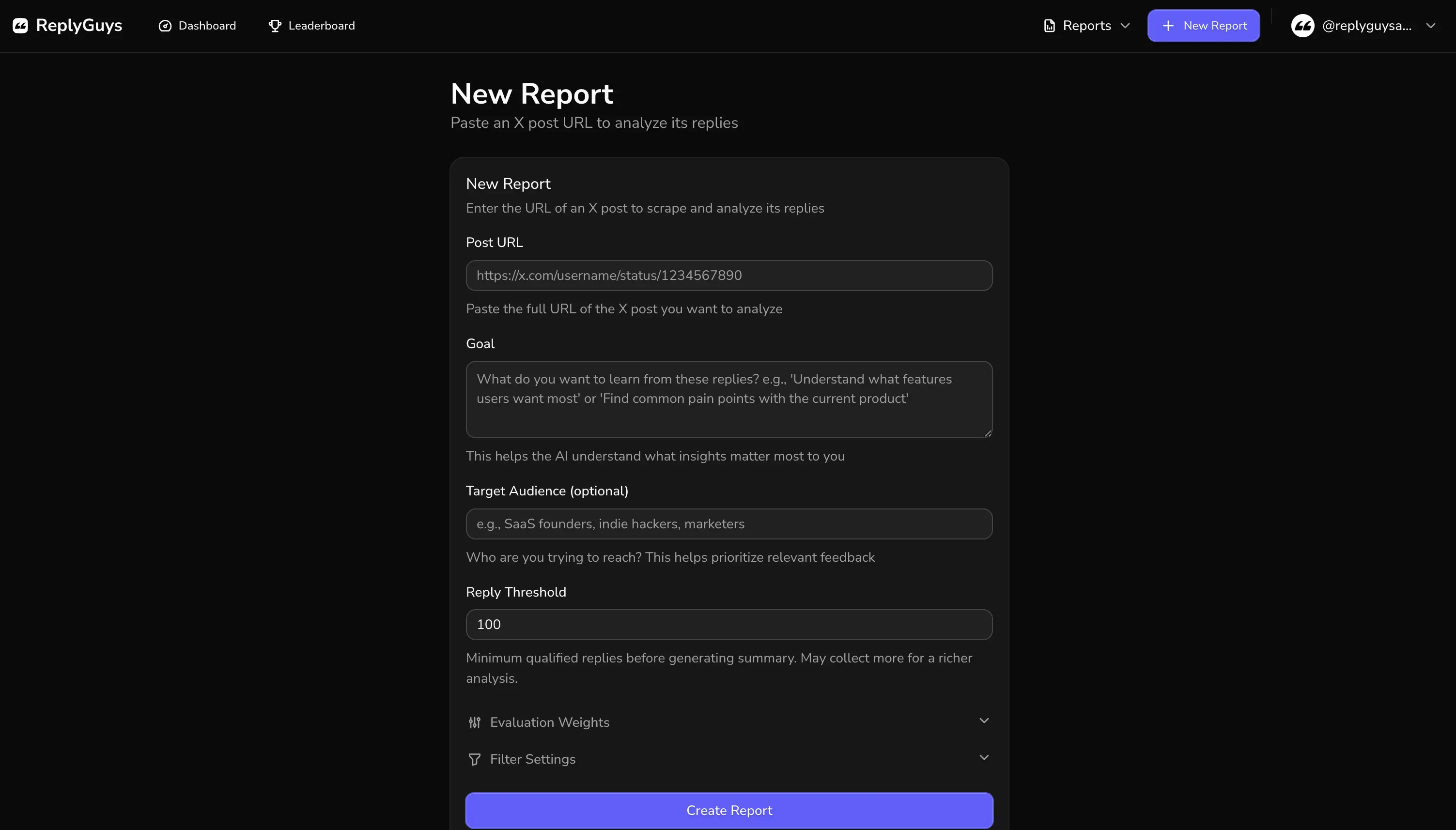Screen dimensions: 1456x830
Task: Click the Post URL input field
Action: 729,275
